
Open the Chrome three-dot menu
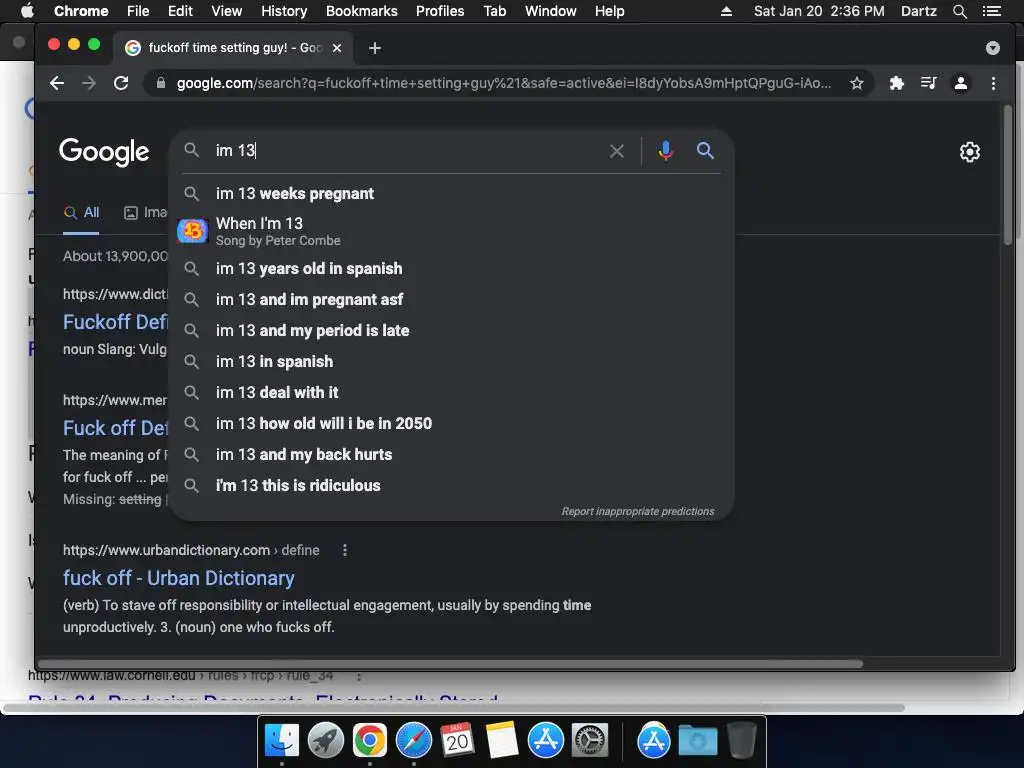(x=993, y=83)
